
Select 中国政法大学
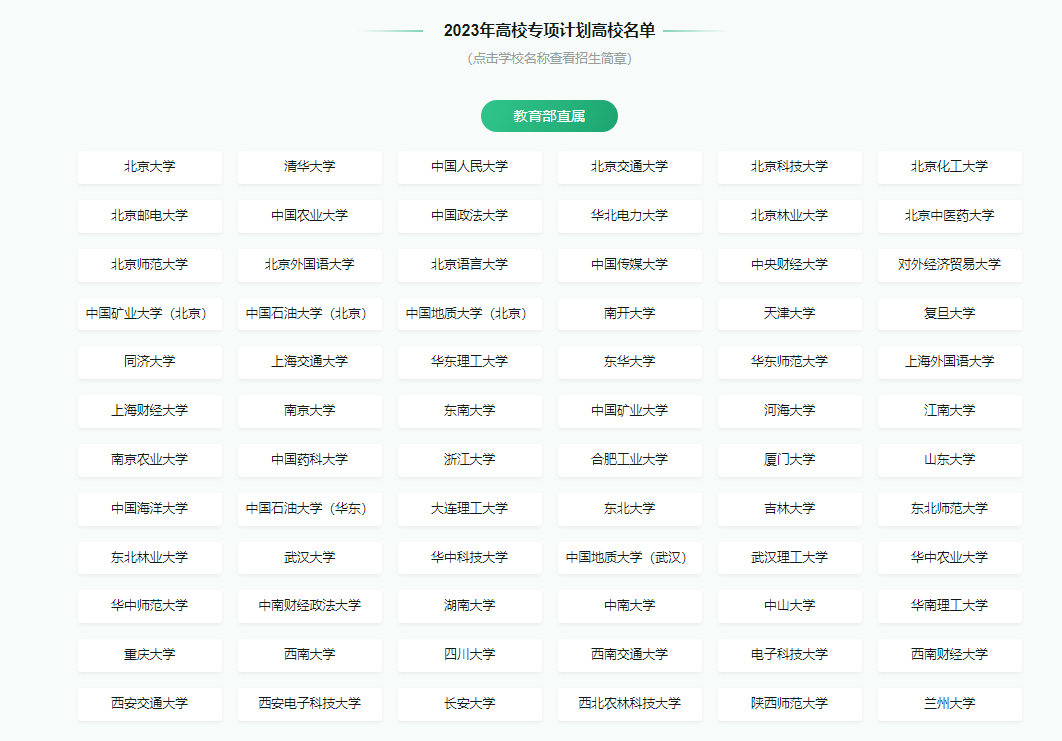pyautogui.click(x=469, y=215)
